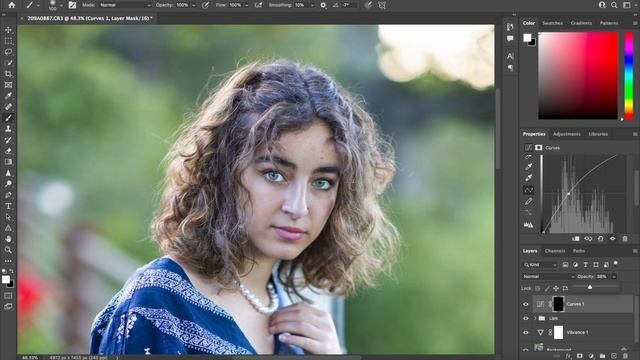Screen dimensions: 640x360
Task: Select the Horizontal Type tool
Action: (8, 206)
